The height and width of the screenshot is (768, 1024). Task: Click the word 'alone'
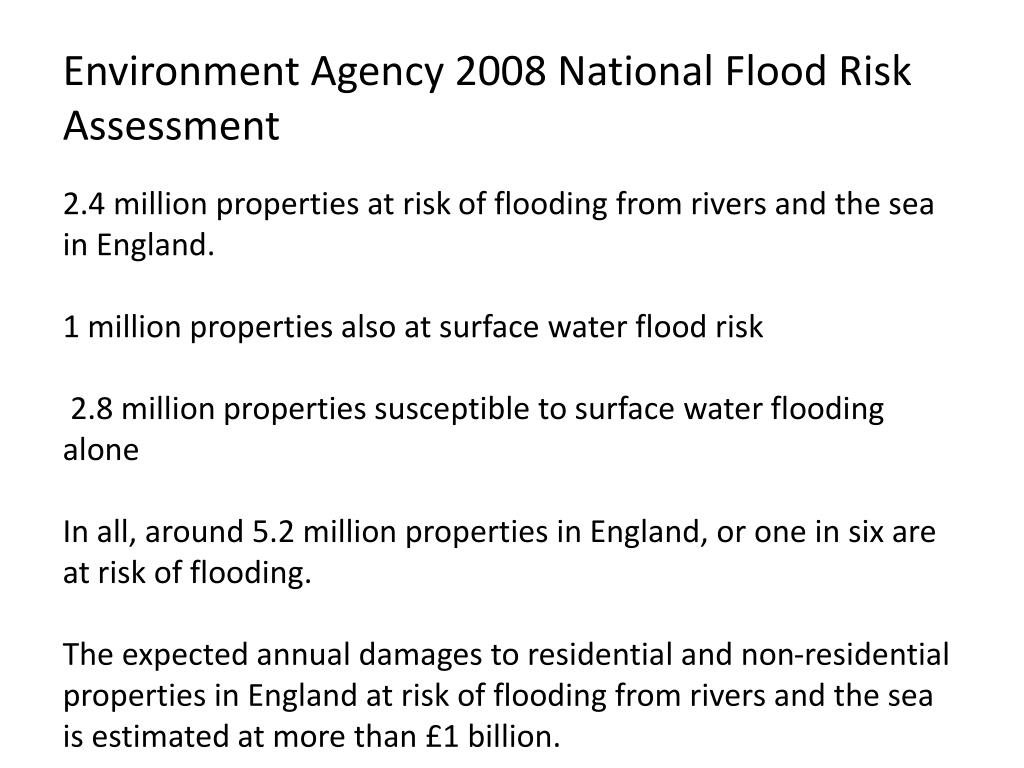(x=101, y=450)
